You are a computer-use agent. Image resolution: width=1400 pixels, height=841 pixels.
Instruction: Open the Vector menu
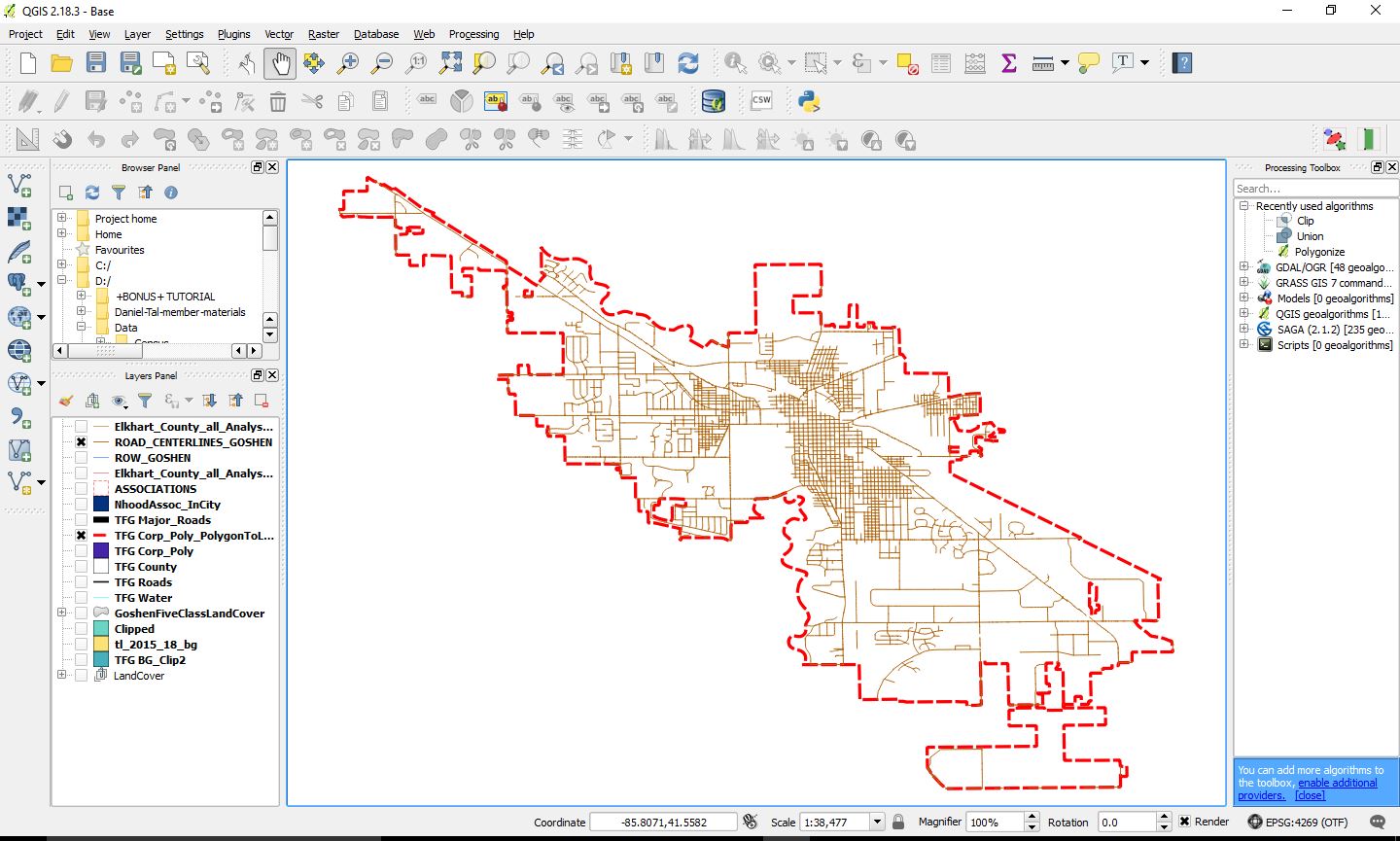click(x=279, y=34)
